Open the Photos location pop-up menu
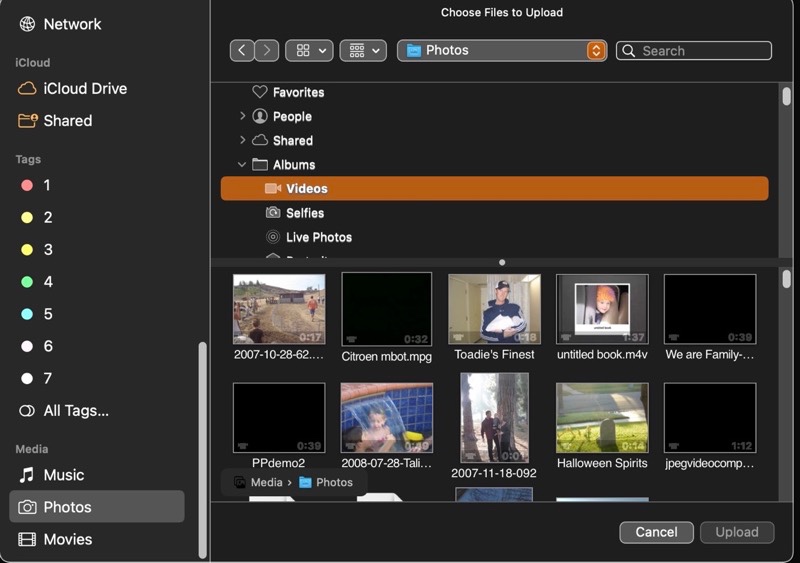The height and width of the screenshot is (563, 800). 501,50
